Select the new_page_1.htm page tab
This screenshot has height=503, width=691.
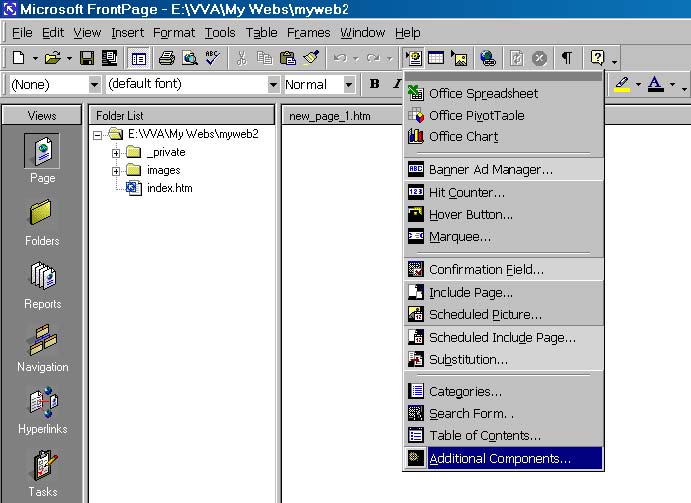[330, 116]
